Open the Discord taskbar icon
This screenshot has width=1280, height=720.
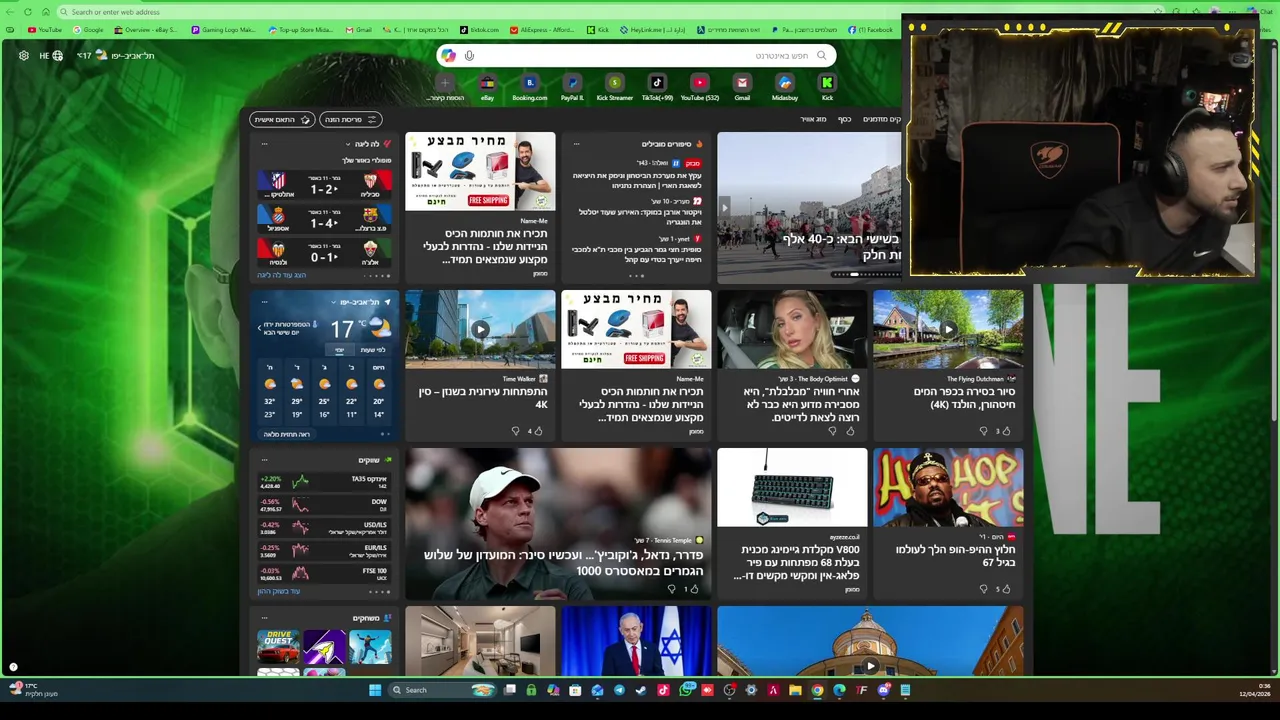(x=883, y=690)
